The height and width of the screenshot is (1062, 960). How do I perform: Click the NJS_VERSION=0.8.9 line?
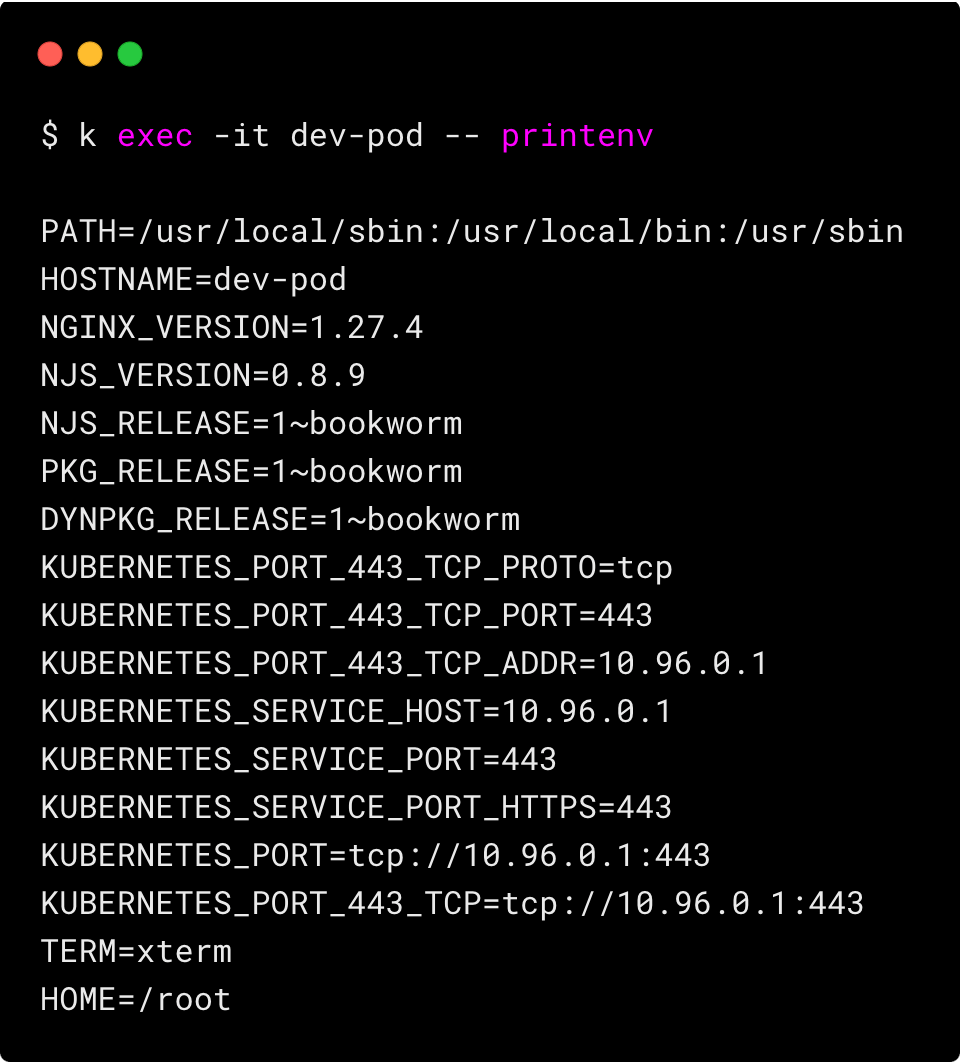(x=203, y=376)
